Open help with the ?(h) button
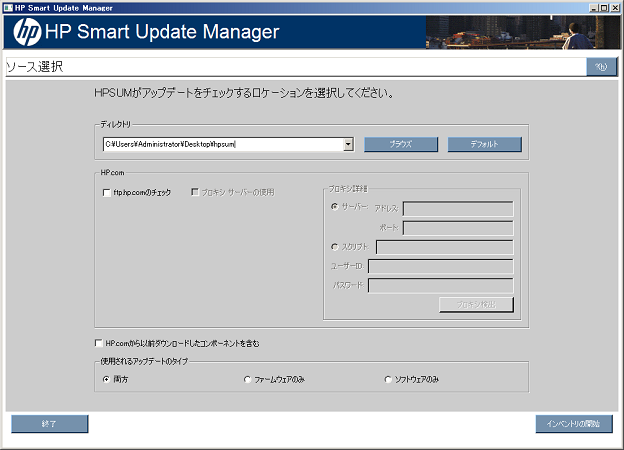Viewport: 624px width, 450px height. tap(601, 67)
